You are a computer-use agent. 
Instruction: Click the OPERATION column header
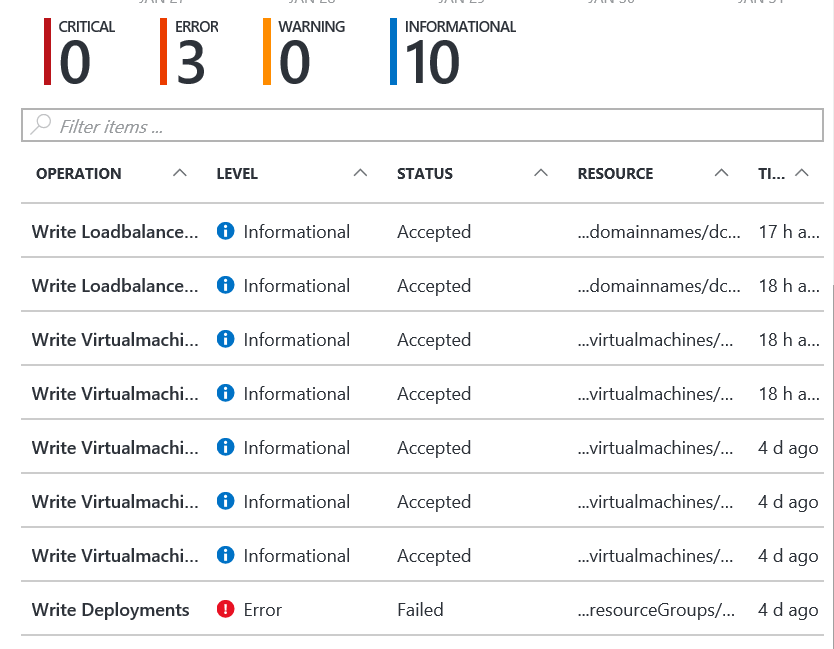79,174
